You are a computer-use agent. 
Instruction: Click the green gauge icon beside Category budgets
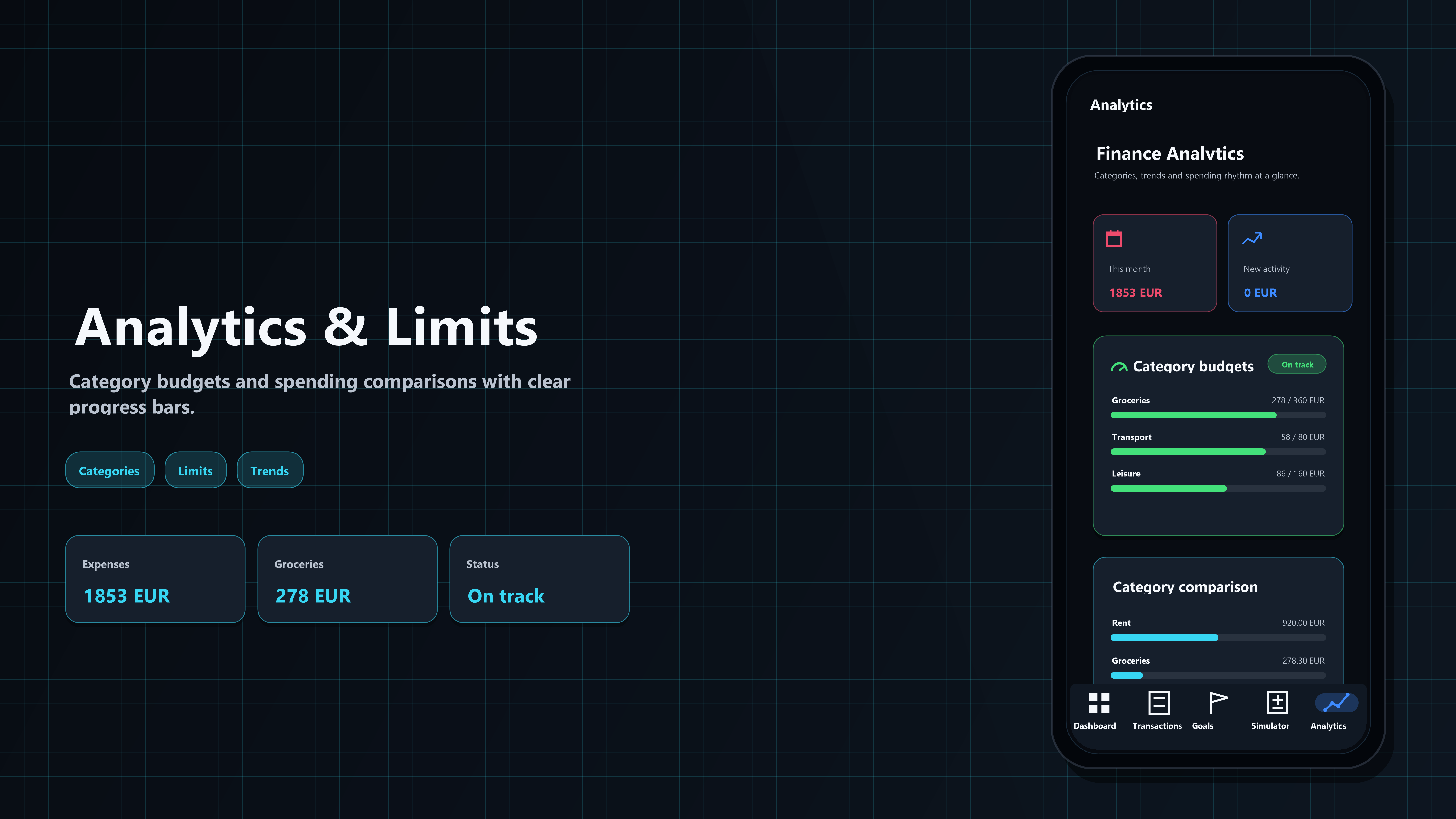pos(1119,367)
